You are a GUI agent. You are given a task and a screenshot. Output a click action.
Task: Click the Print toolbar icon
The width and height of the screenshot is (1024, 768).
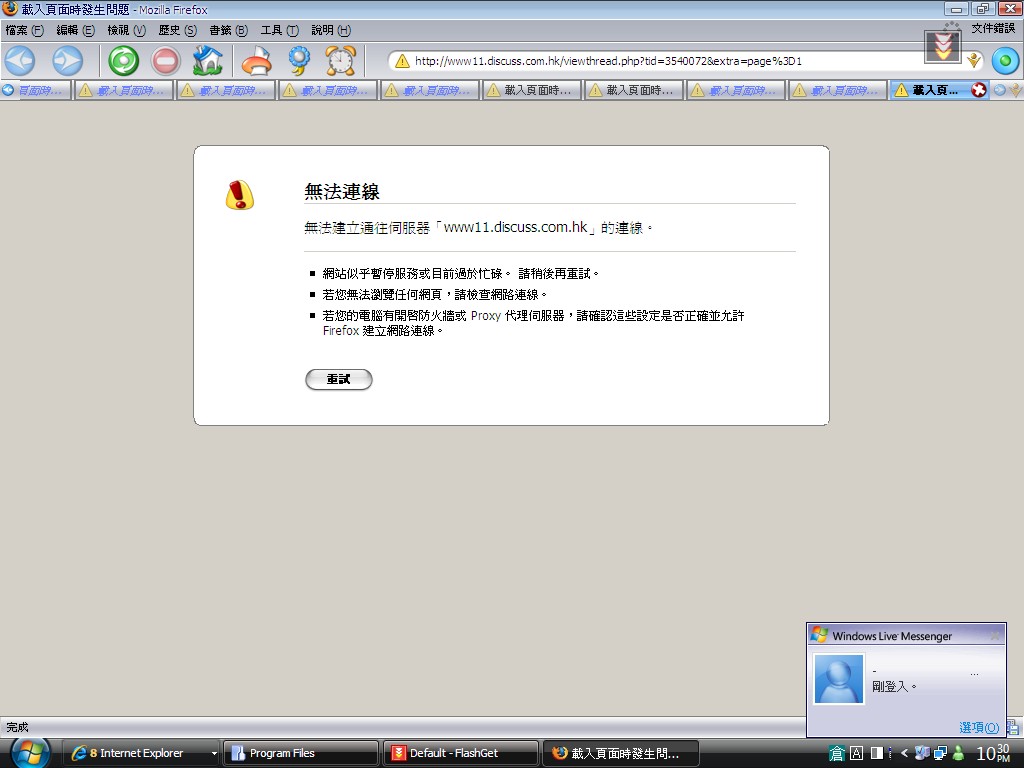click(x=257, y=61)
